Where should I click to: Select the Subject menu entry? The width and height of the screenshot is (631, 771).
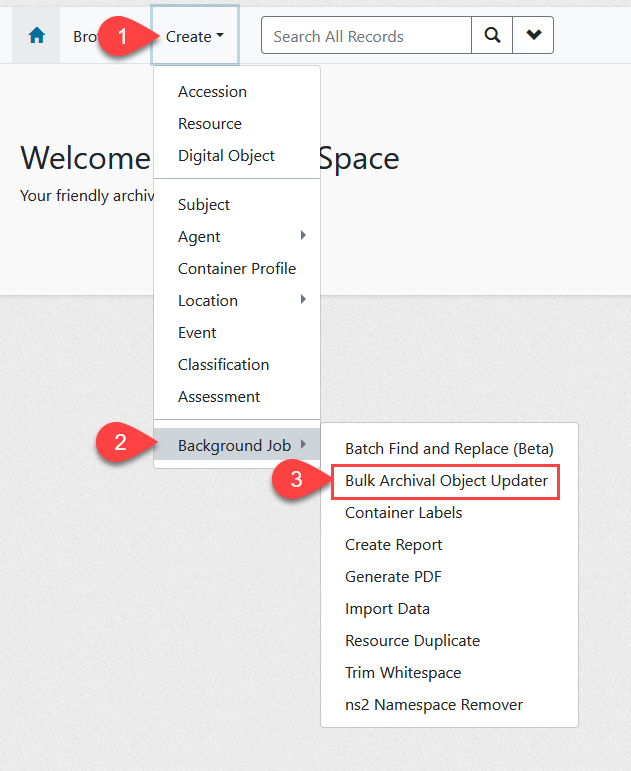204,205
